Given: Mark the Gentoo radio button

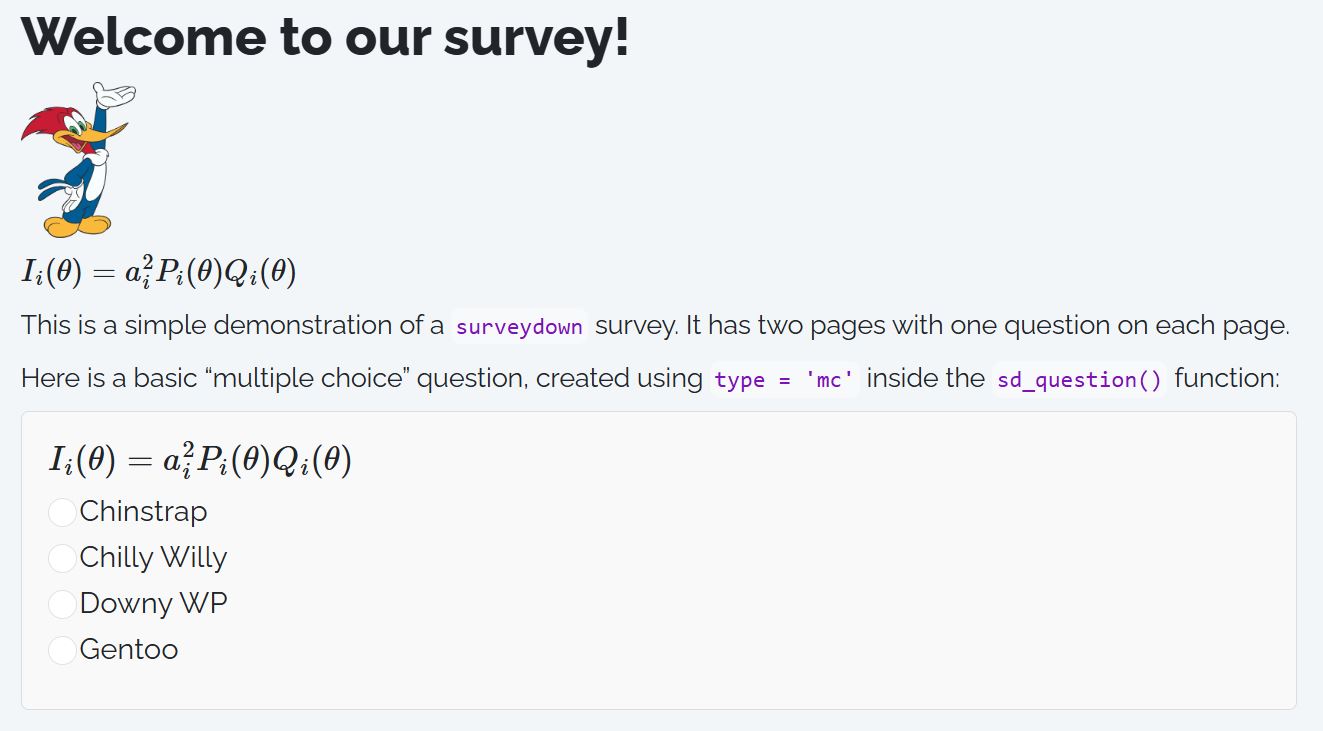Looking at the screenshot, I should pos(62,650).
